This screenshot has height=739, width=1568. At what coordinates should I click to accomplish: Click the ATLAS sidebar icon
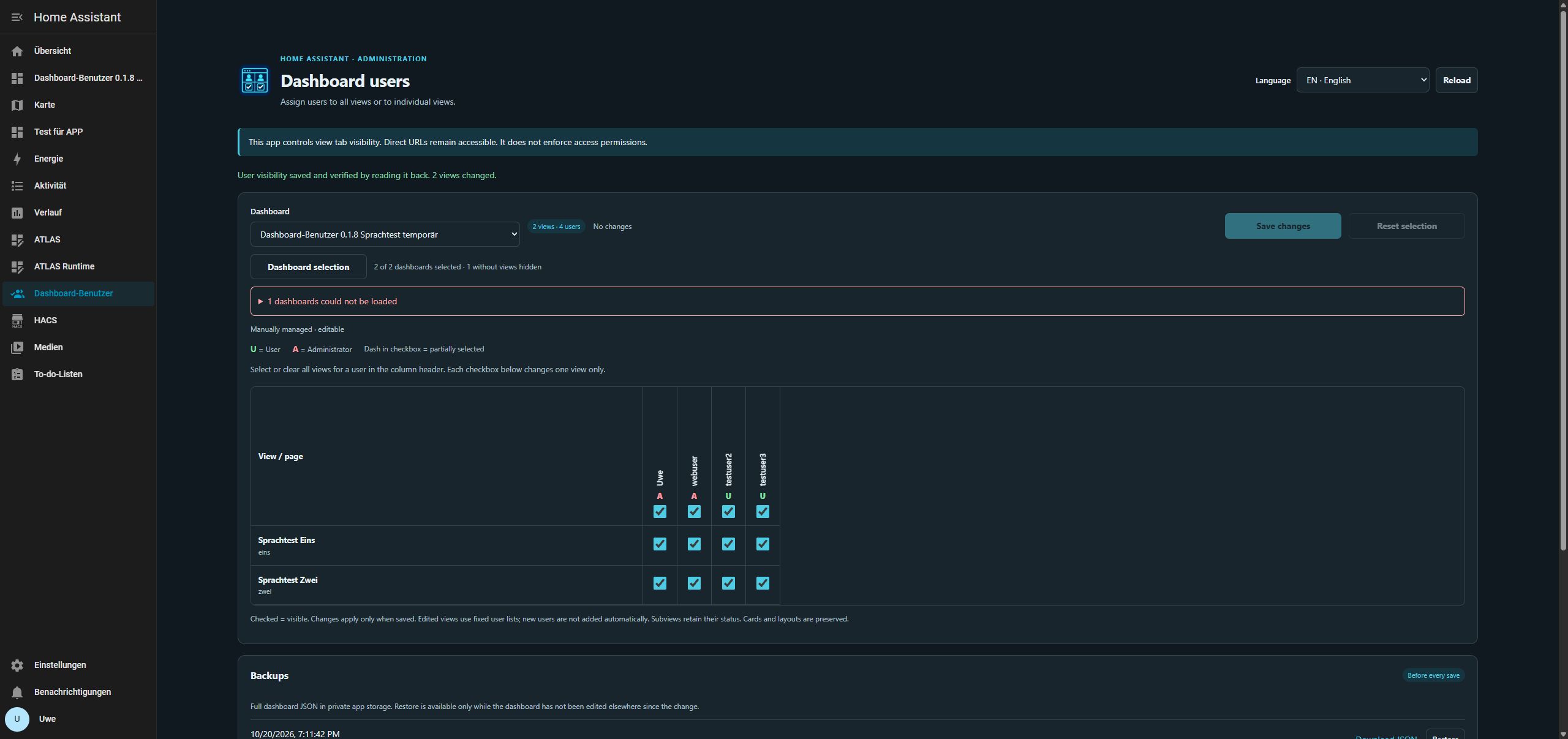pyautogui.click(x=17, y=239)
